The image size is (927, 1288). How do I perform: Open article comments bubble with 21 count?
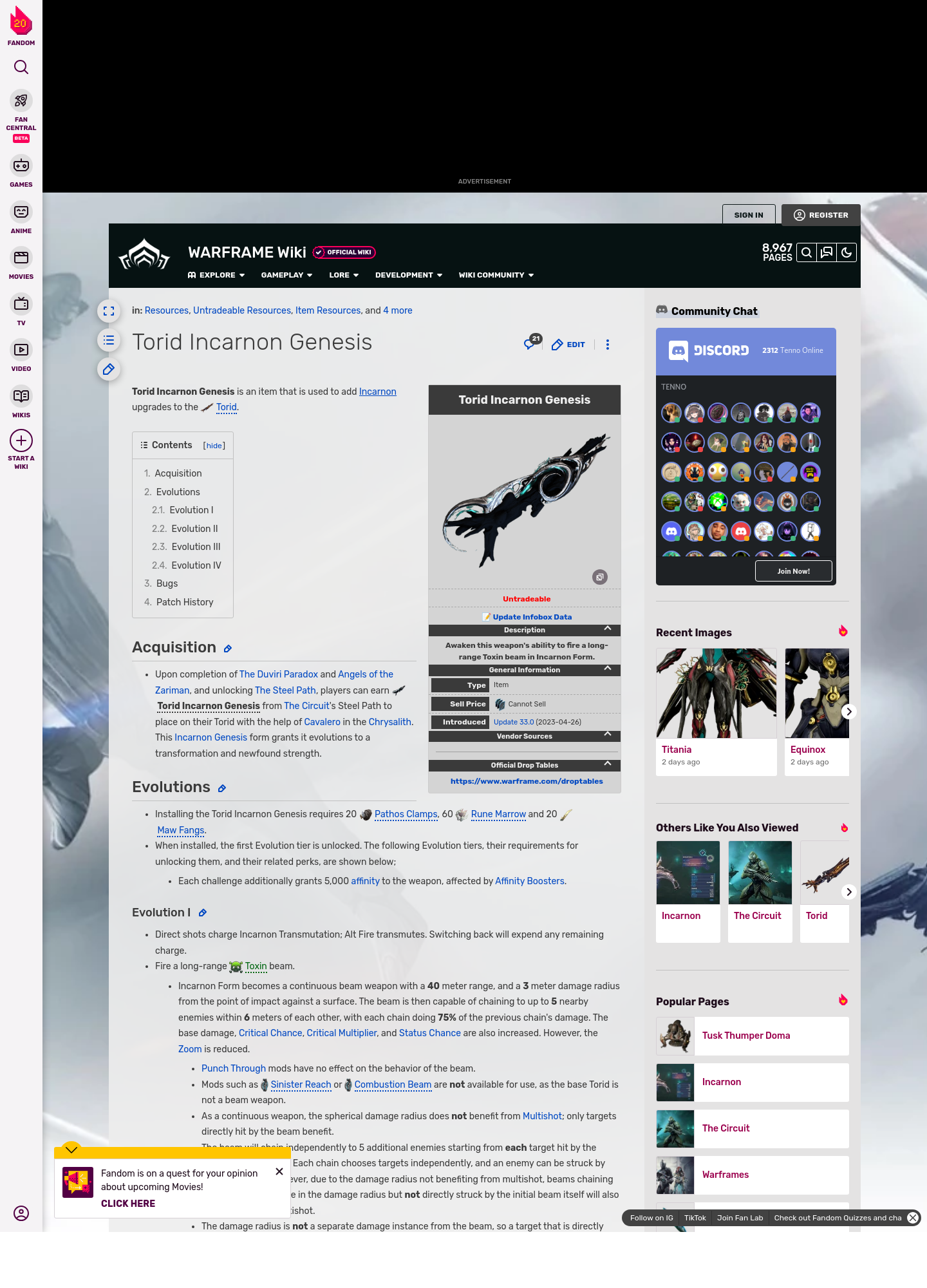pos(532,343)
